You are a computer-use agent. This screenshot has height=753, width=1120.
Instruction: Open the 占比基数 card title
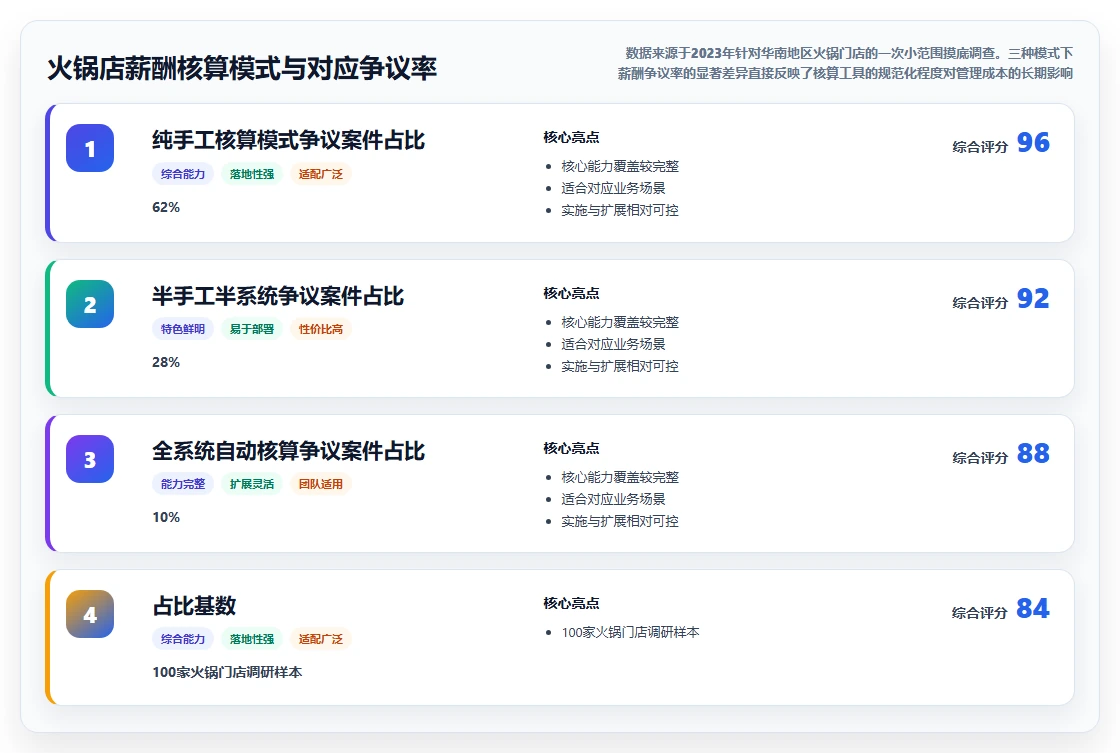pos(194,606)
